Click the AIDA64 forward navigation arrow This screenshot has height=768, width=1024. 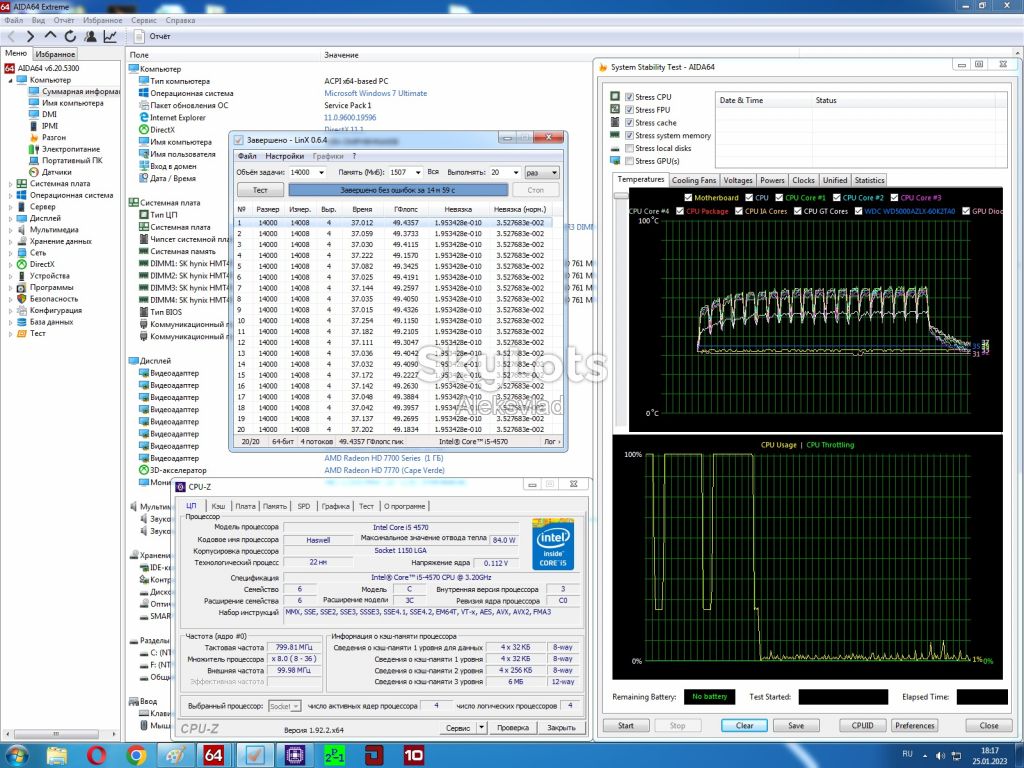tap(30, 37)
